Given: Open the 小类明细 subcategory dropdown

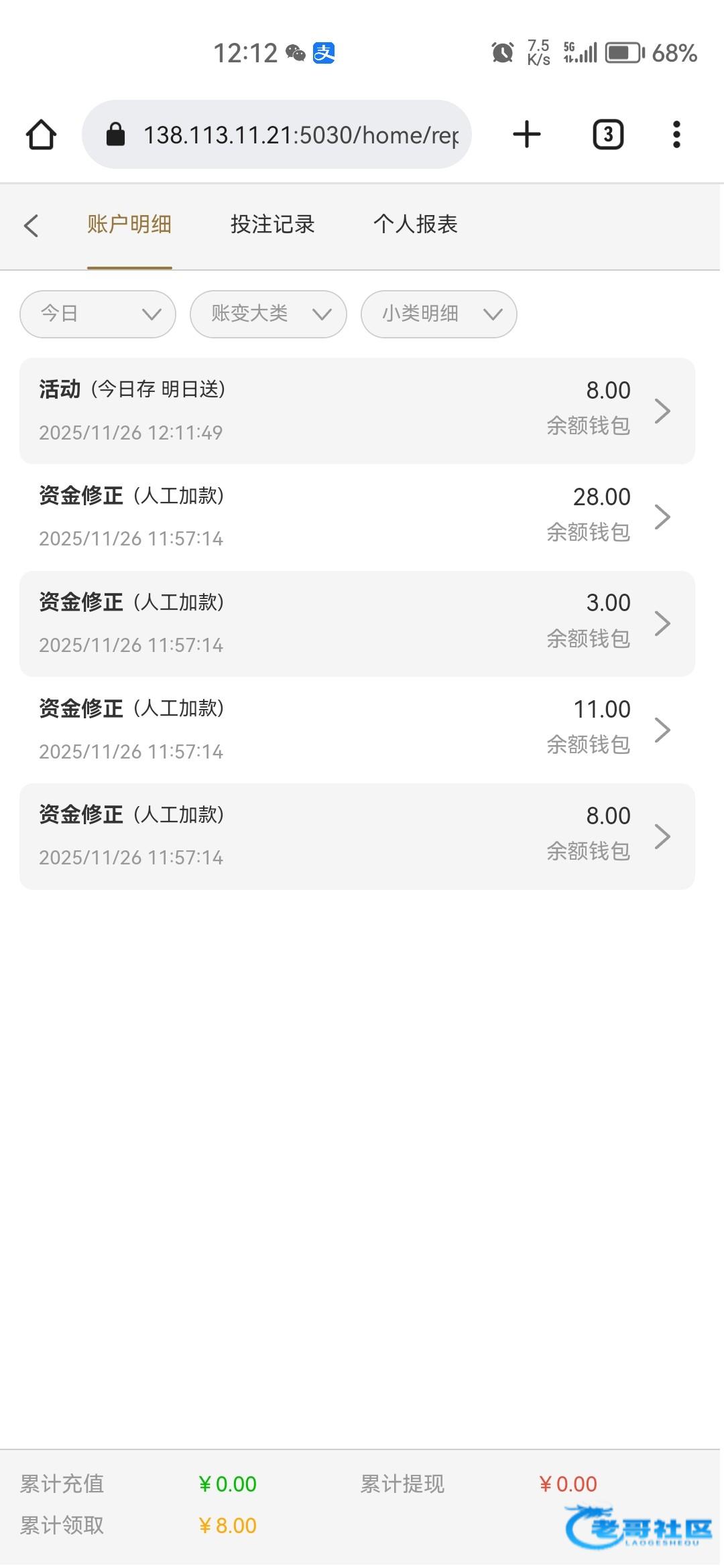Looking at the screenshot, I should (x=438, y=314).
